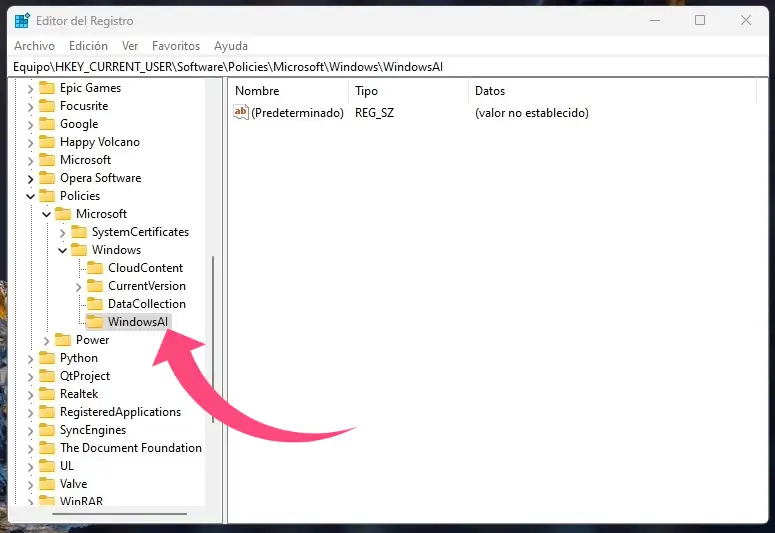The width and height of the screenshot is (775, 533).
Task: Expand the SystemCertificates key
Action: (62, 233)
